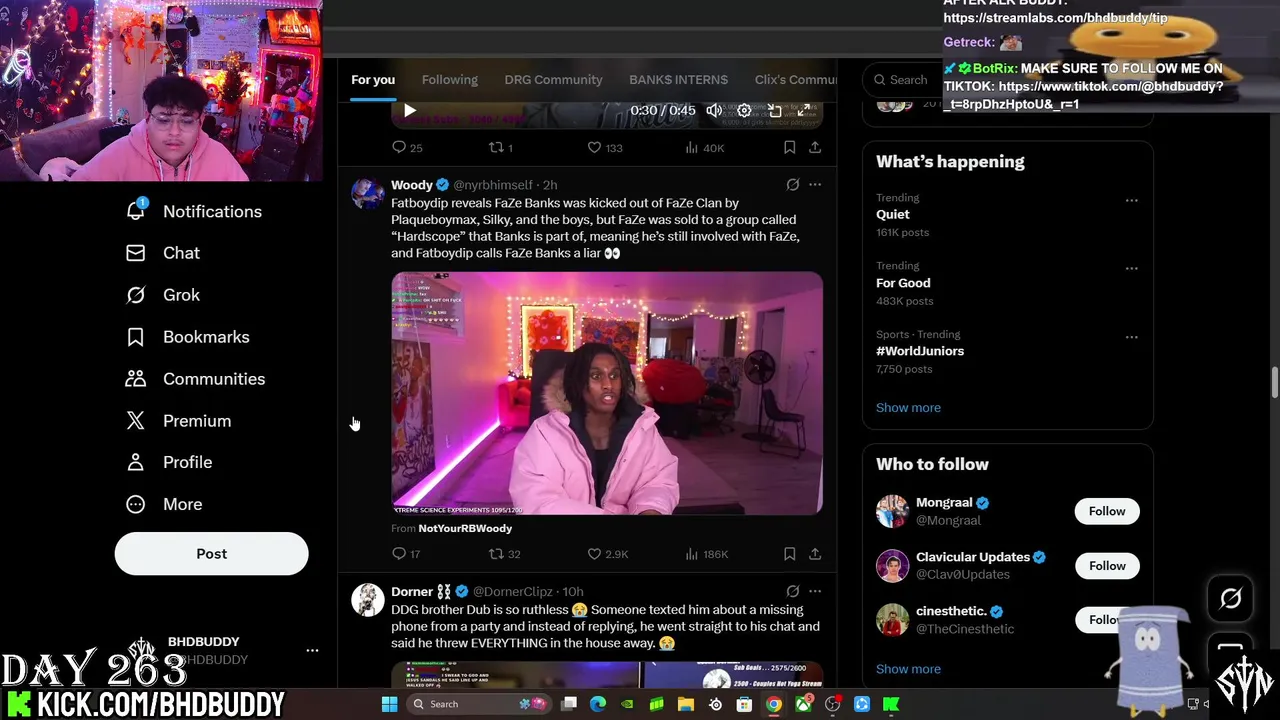Open the floating Grok button
The image size is (1280, 720).
coord(1230,598)
